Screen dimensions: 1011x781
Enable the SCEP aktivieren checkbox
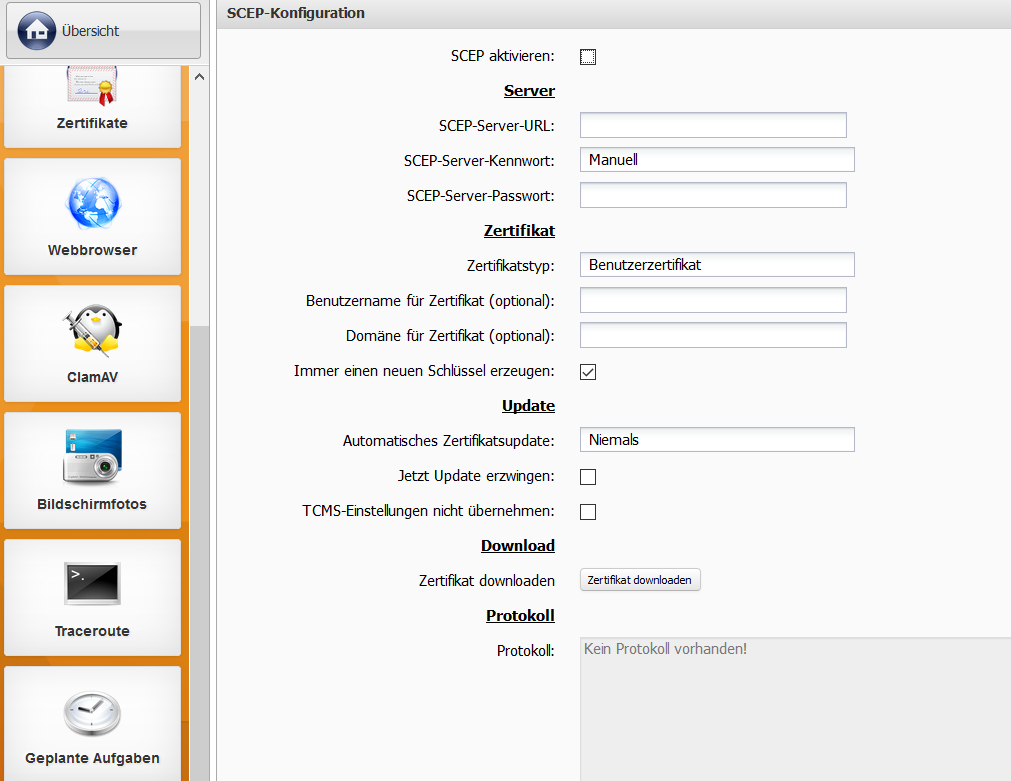click(588, 57)
